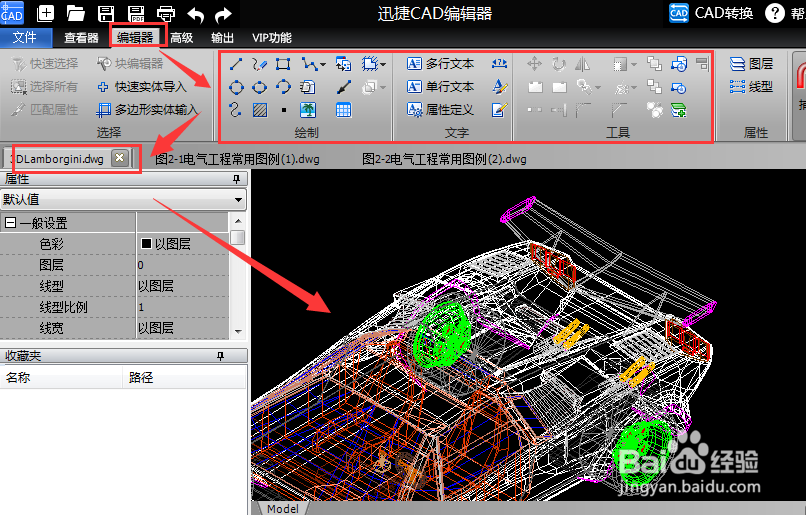The image size is (806, 515).
Task: Click the text style edit icon
Action: (x=499, y=87)
